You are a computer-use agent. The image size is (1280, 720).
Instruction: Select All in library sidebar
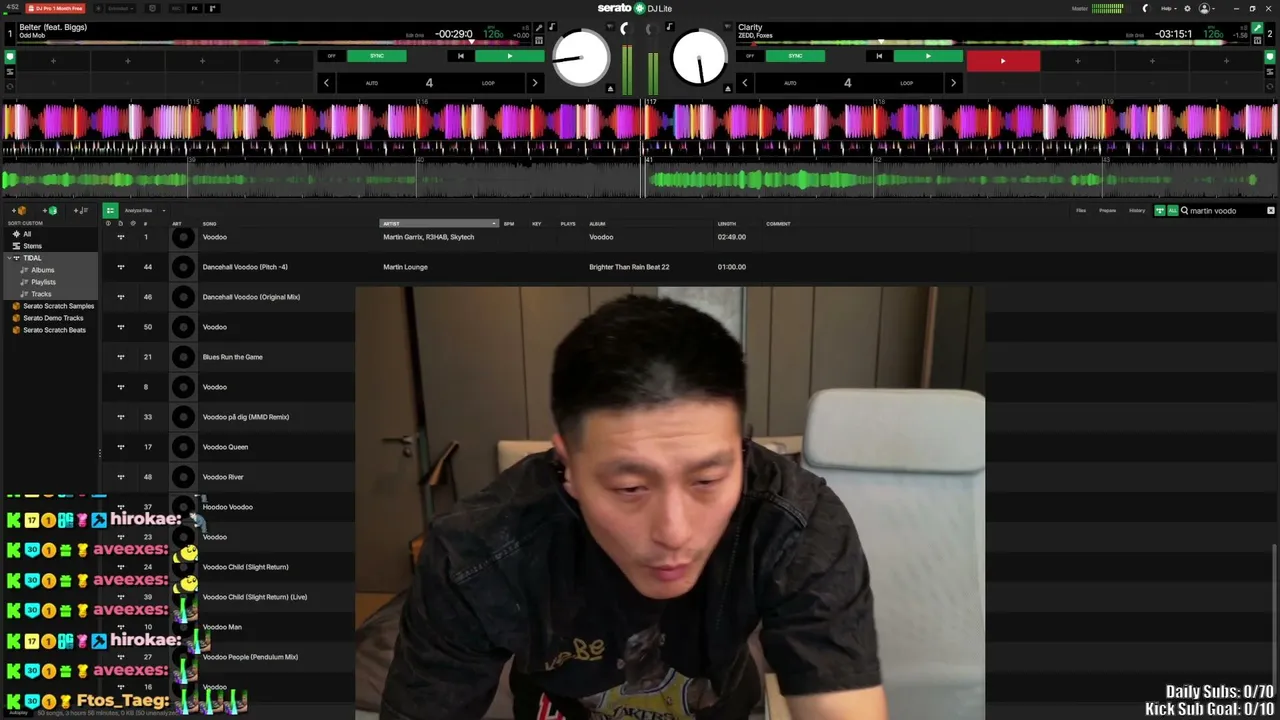coord(27,234)
